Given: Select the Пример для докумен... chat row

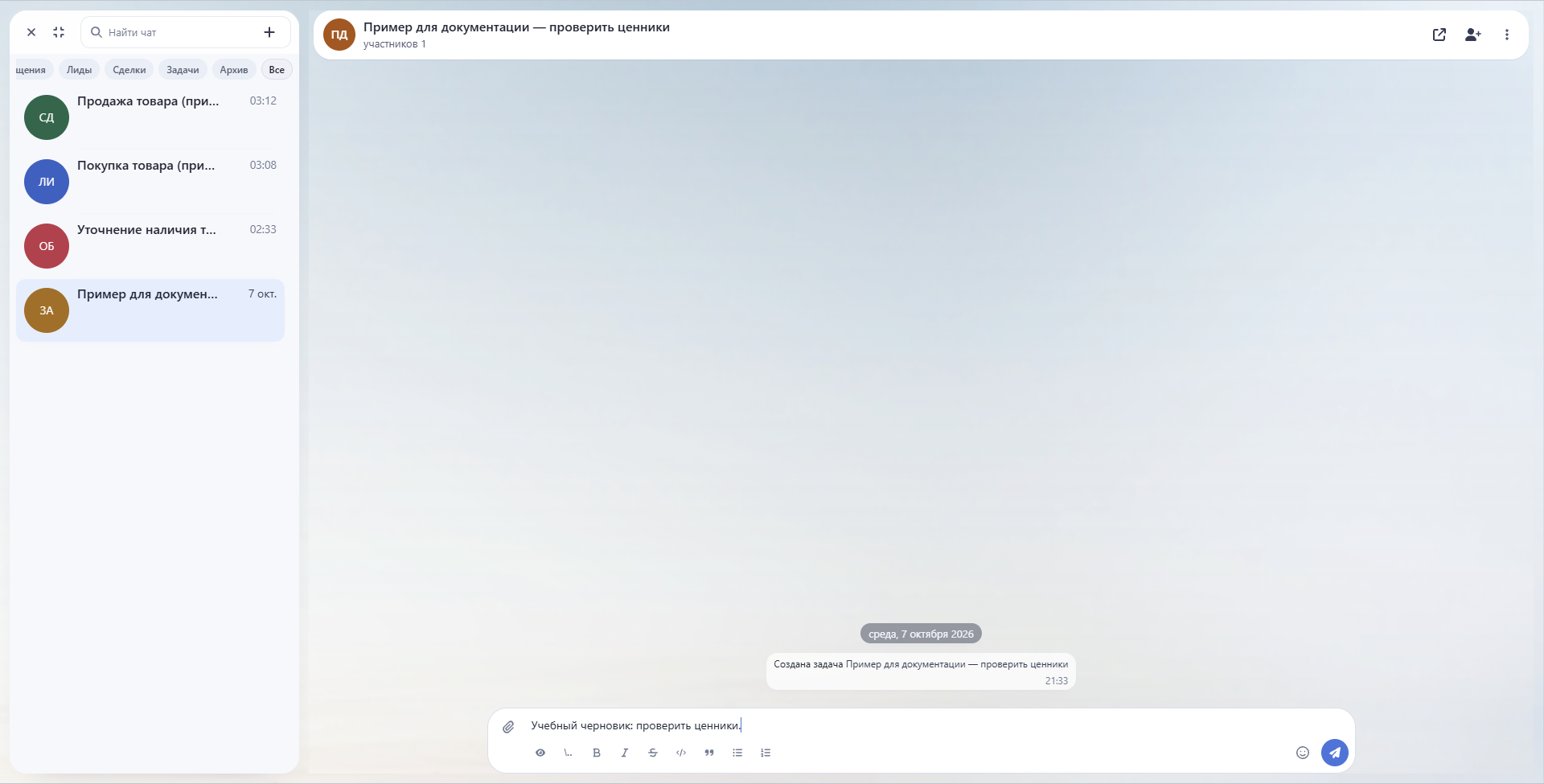Looking at the screenshot, I should pos(150,310).
